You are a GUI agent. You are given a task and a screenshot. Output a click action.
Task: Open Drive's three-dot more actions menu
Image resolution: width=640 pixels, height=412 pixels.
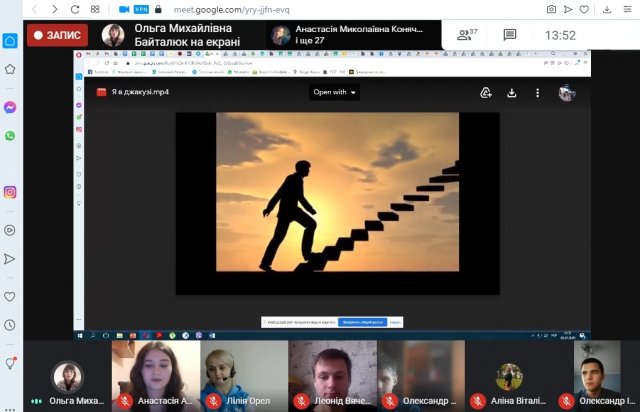point(538,93)
